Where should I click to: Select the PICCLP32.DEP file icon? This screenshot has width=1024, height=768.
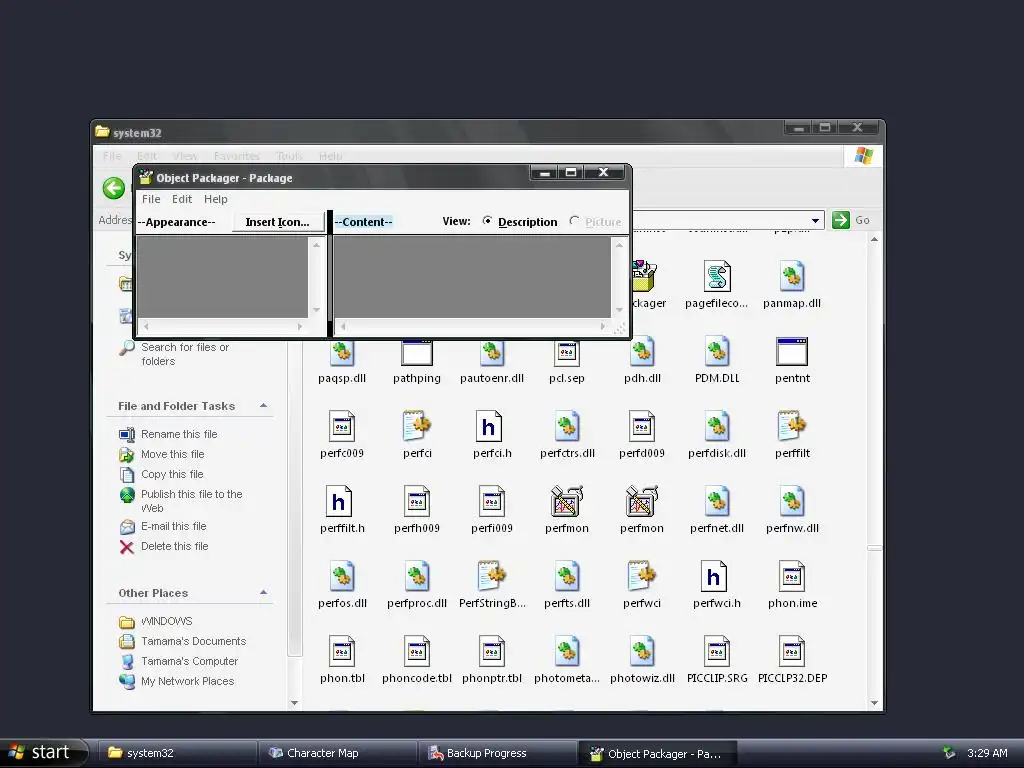pos(792,652)
